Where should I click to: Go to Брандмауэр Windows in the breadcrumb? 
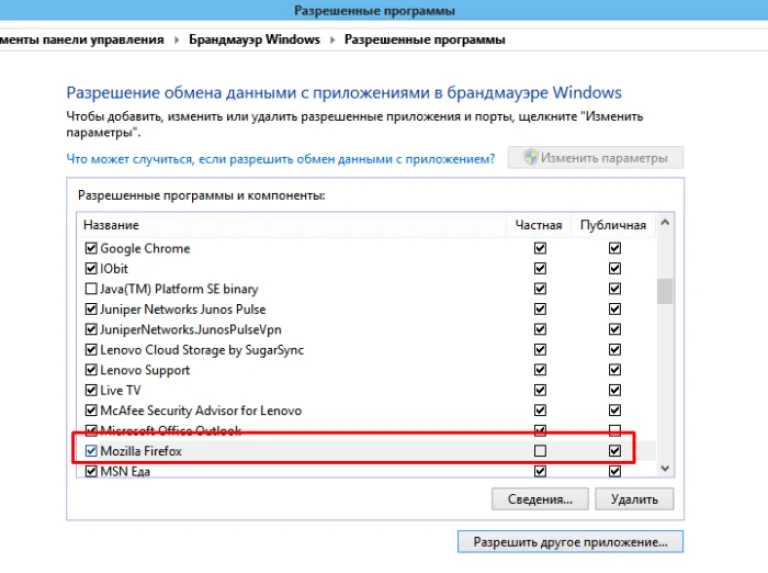click(254, 39)
